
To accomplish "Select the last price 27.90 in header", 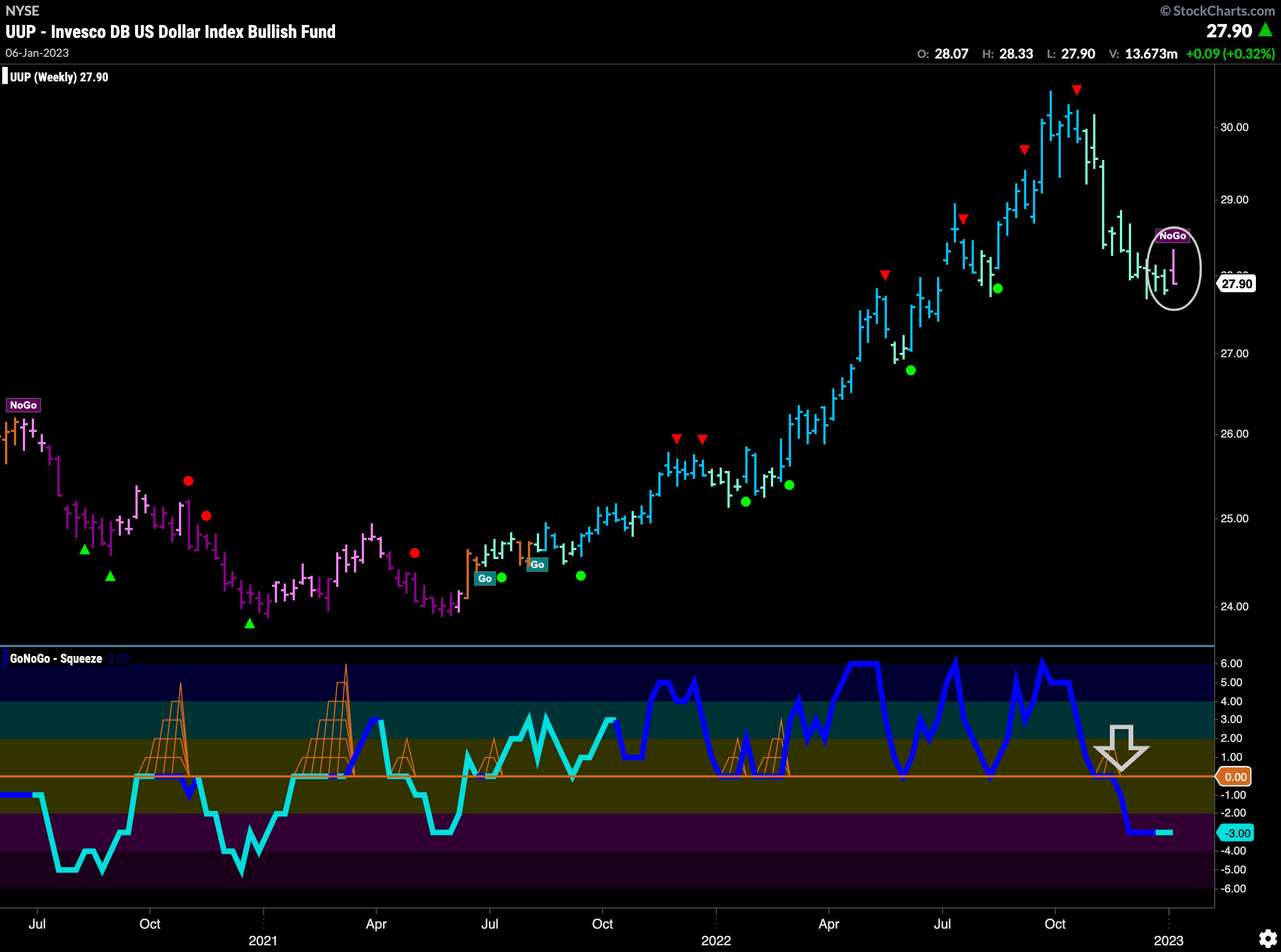I will pos(1229,31).
